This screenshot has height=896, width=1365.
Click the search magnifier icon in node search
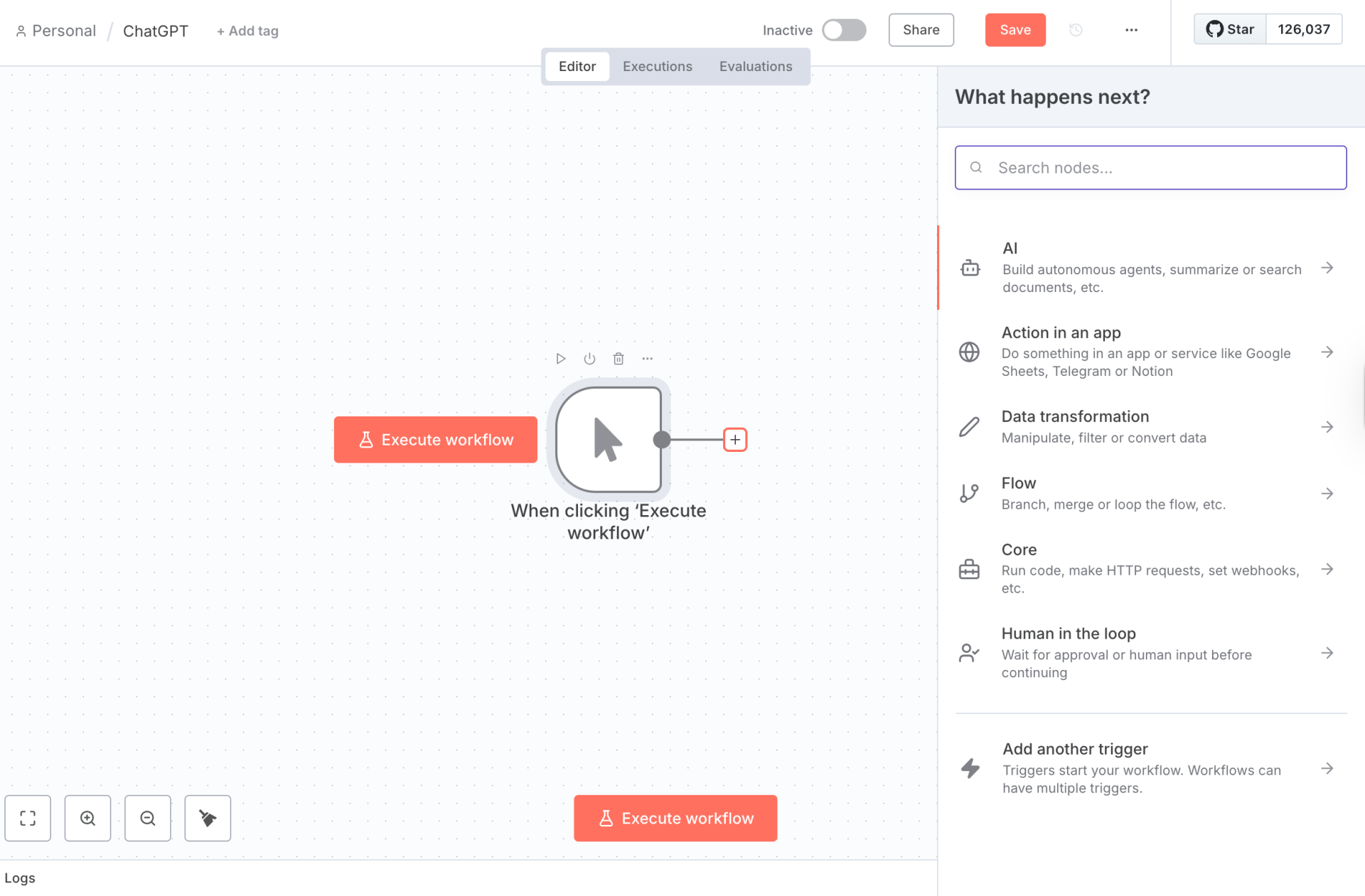976,168
